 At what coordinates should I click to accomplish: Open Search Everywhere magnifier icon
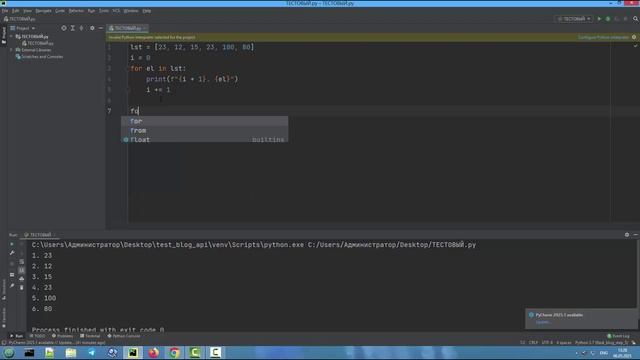coord(636,19)
